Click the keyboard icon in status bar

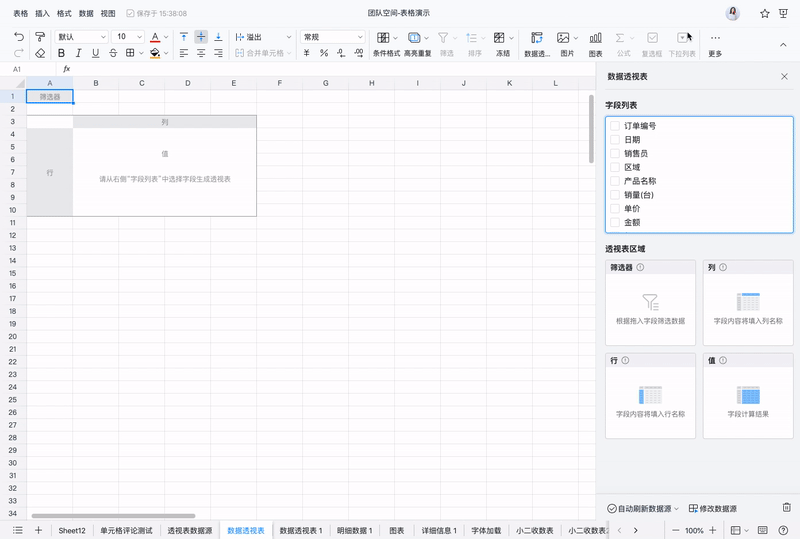pos(762,530)
